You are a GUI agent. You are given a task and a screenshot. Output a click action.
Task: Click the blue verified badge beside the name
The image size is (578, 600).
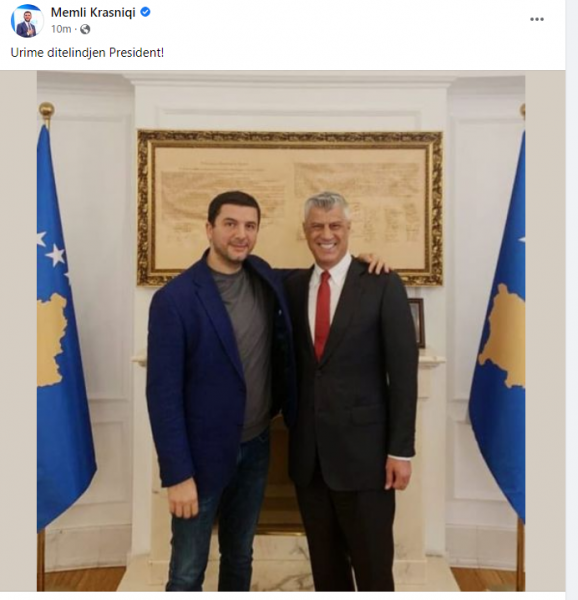tap(145, 12)
